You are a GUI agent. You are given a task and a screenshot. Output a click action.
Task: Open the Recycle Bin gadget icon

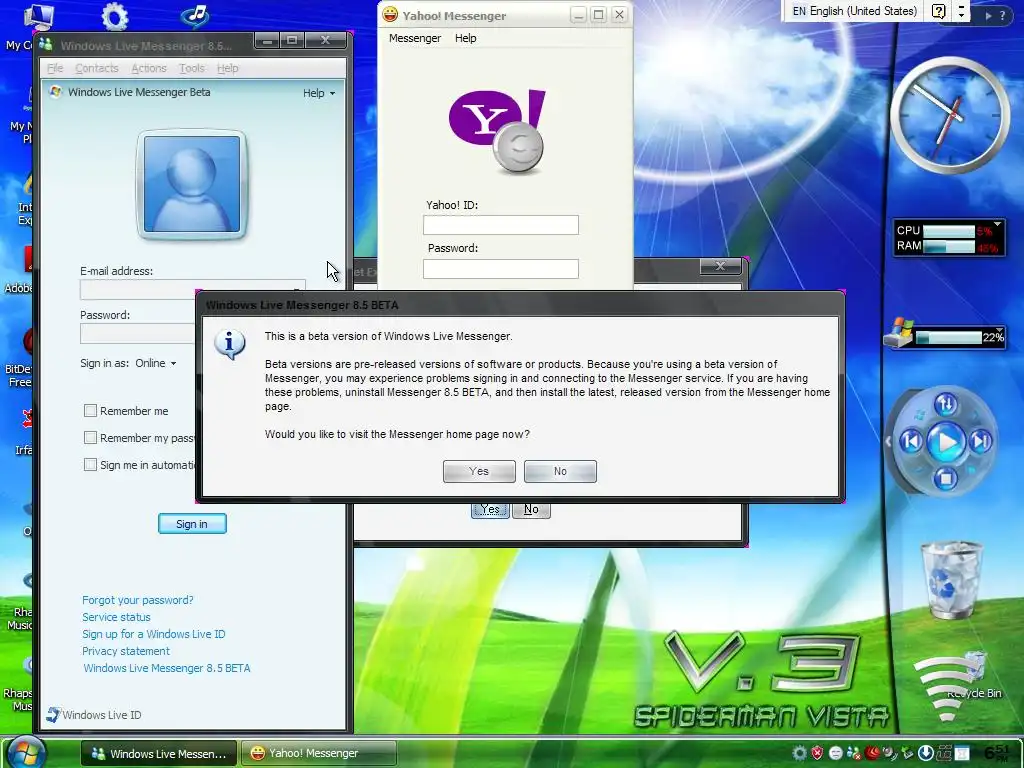(x=951, y=580)
